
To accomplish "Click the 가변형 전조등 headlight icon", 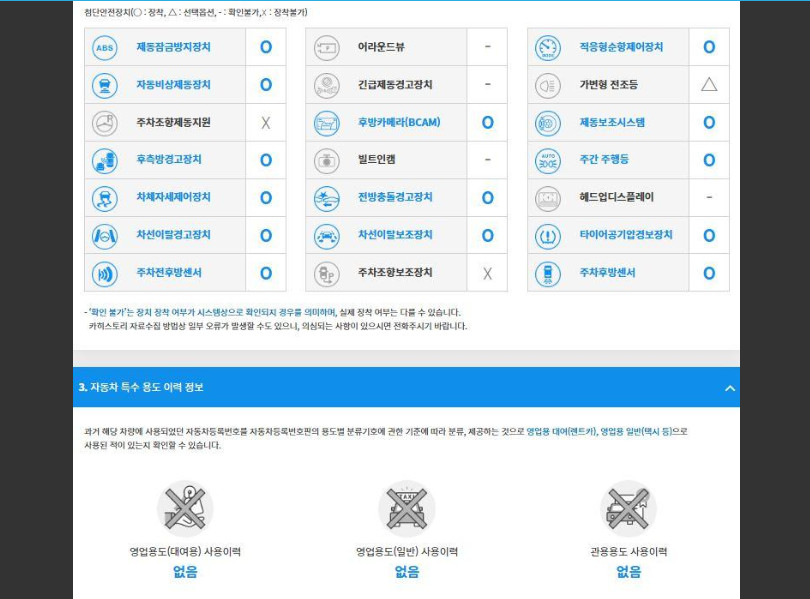I will pyautogui.click(x=548, y=85).
